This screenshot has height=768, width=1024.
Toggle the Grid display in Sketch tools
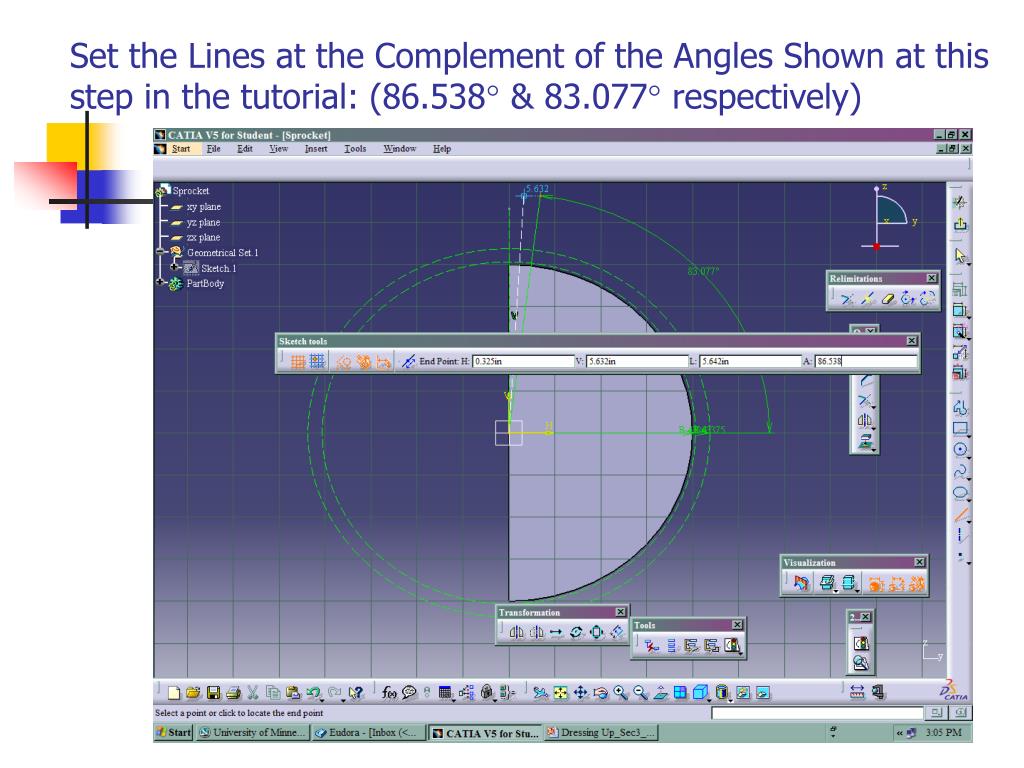tap(298, 361)
